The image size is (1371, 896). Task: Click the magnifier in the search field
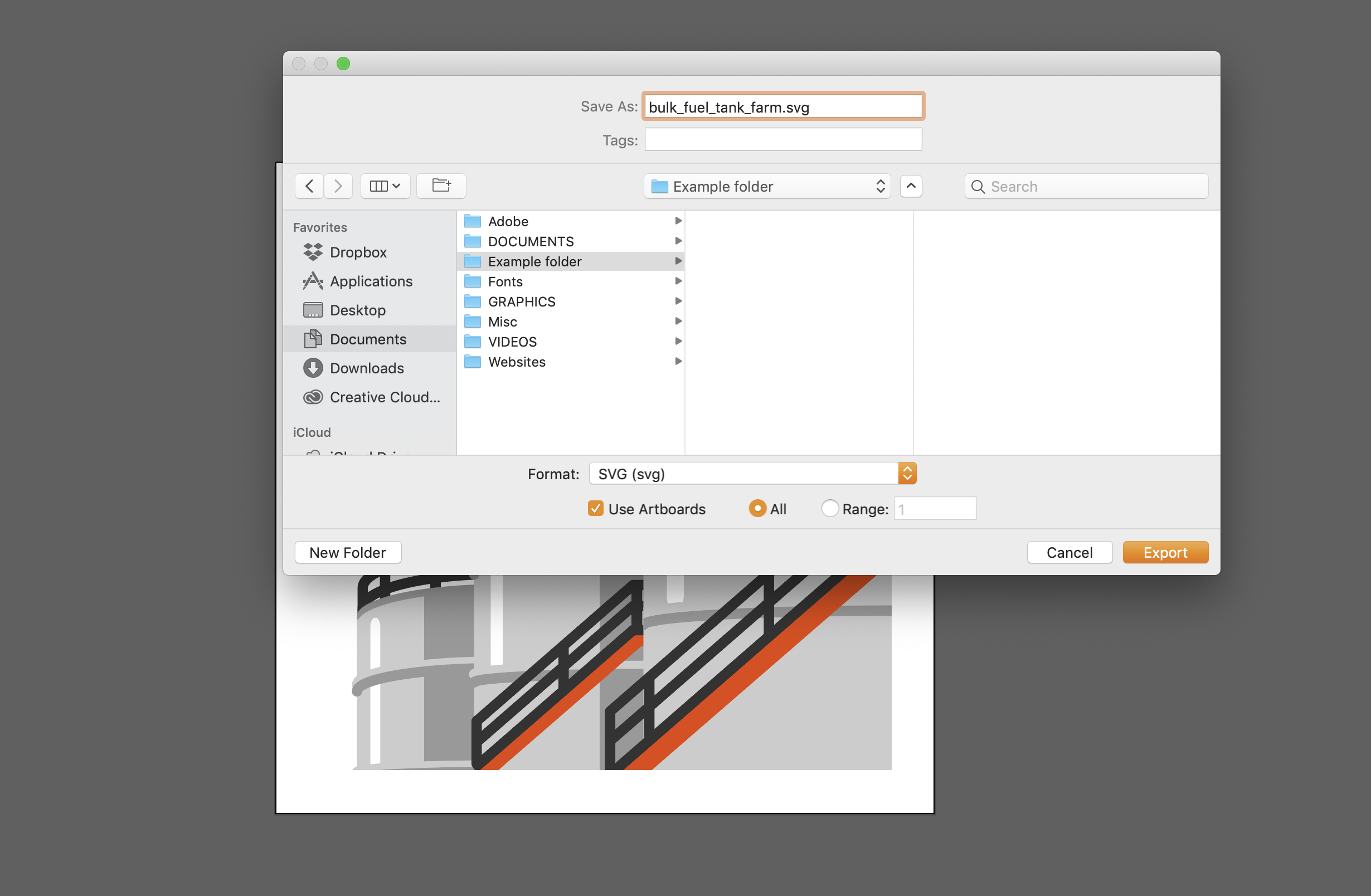click(x=978, y=187)
